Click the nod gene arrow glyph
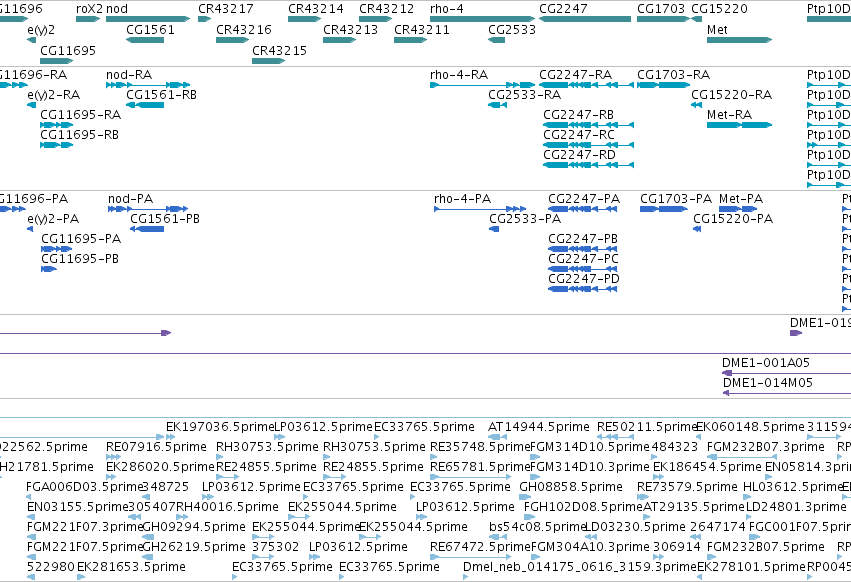851x582 pixels. 148,19
